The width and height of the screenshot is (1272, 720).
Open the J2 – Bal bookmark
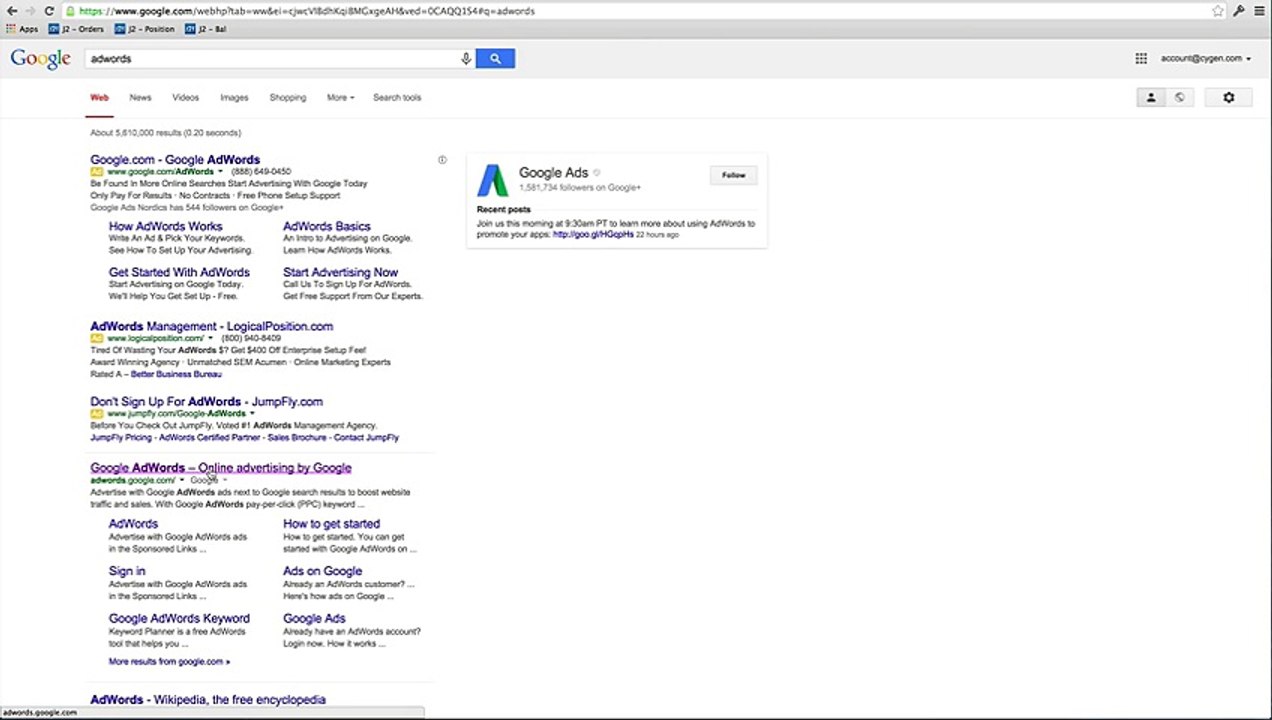205,29
